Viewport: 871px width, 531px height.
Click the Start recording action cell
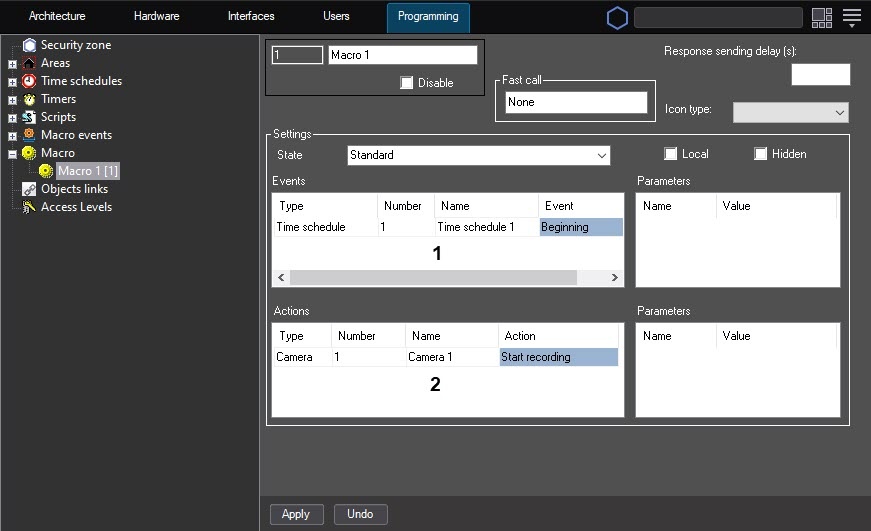point(559,357)
